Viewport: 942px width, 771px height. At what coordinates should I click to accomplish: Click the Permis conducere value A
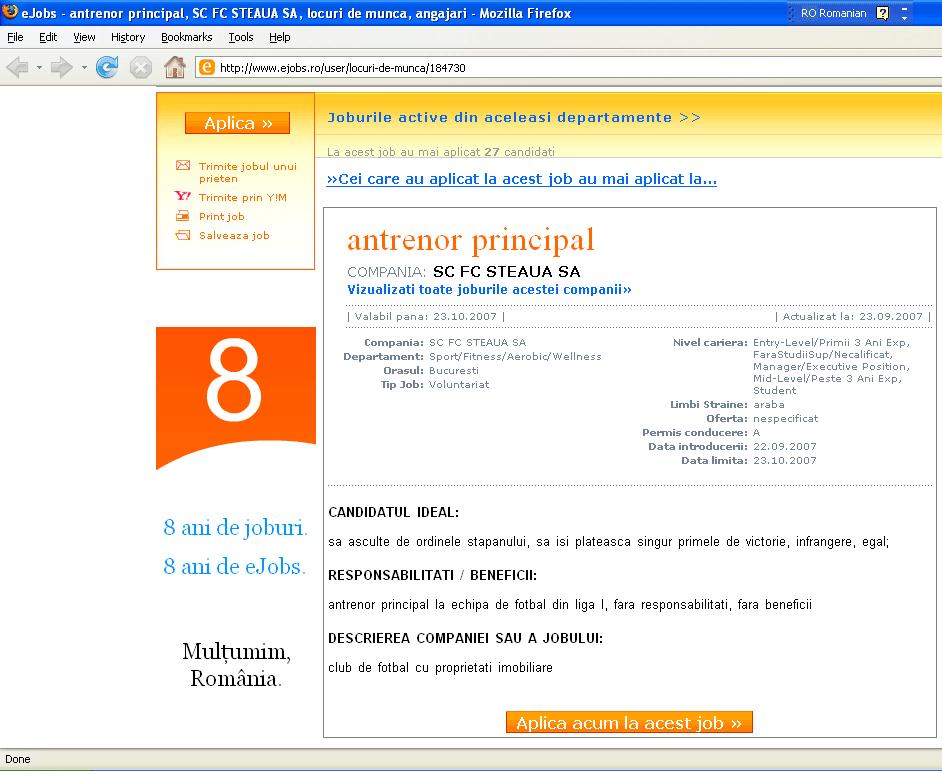[x=756, y=433]
